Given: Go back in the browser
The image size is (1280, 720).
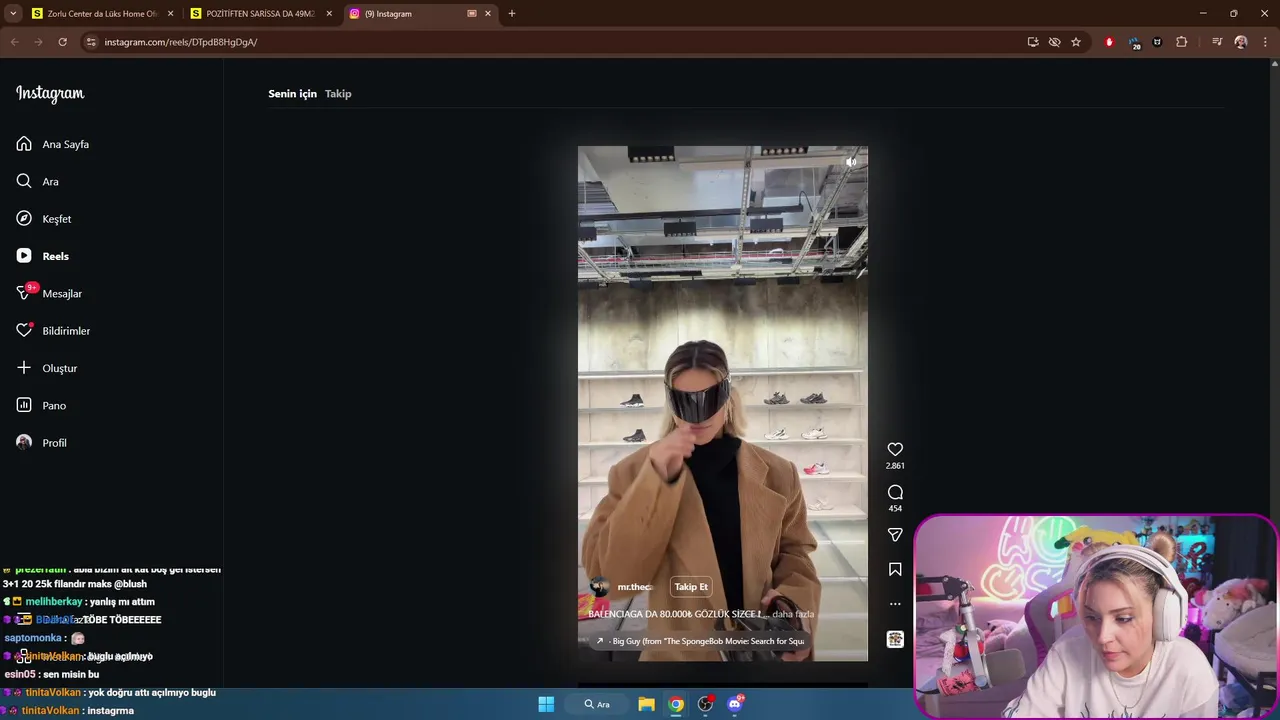Looking at the screenshot, I should [x=14, y=42].
